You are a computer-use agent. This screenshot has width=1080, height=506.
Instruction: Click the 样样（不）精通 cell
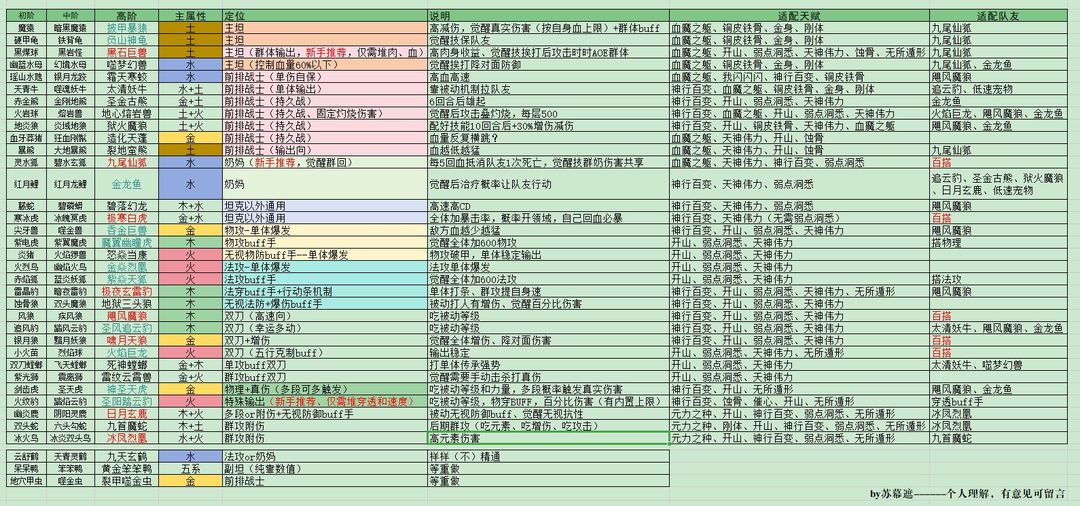[x=548, y=456]
